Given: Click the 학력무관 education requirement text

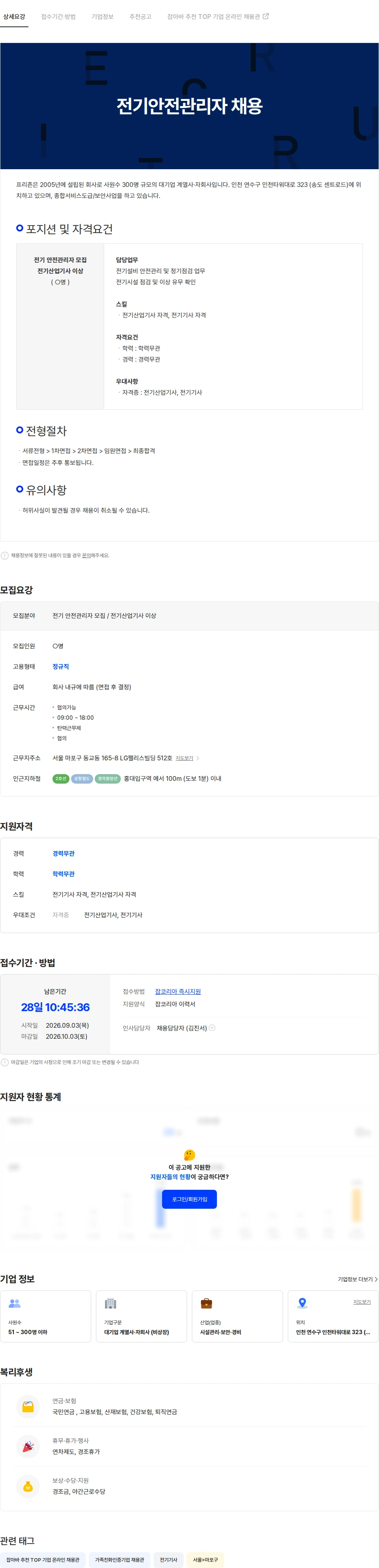Looking at the screenshot, I should 64,874.
